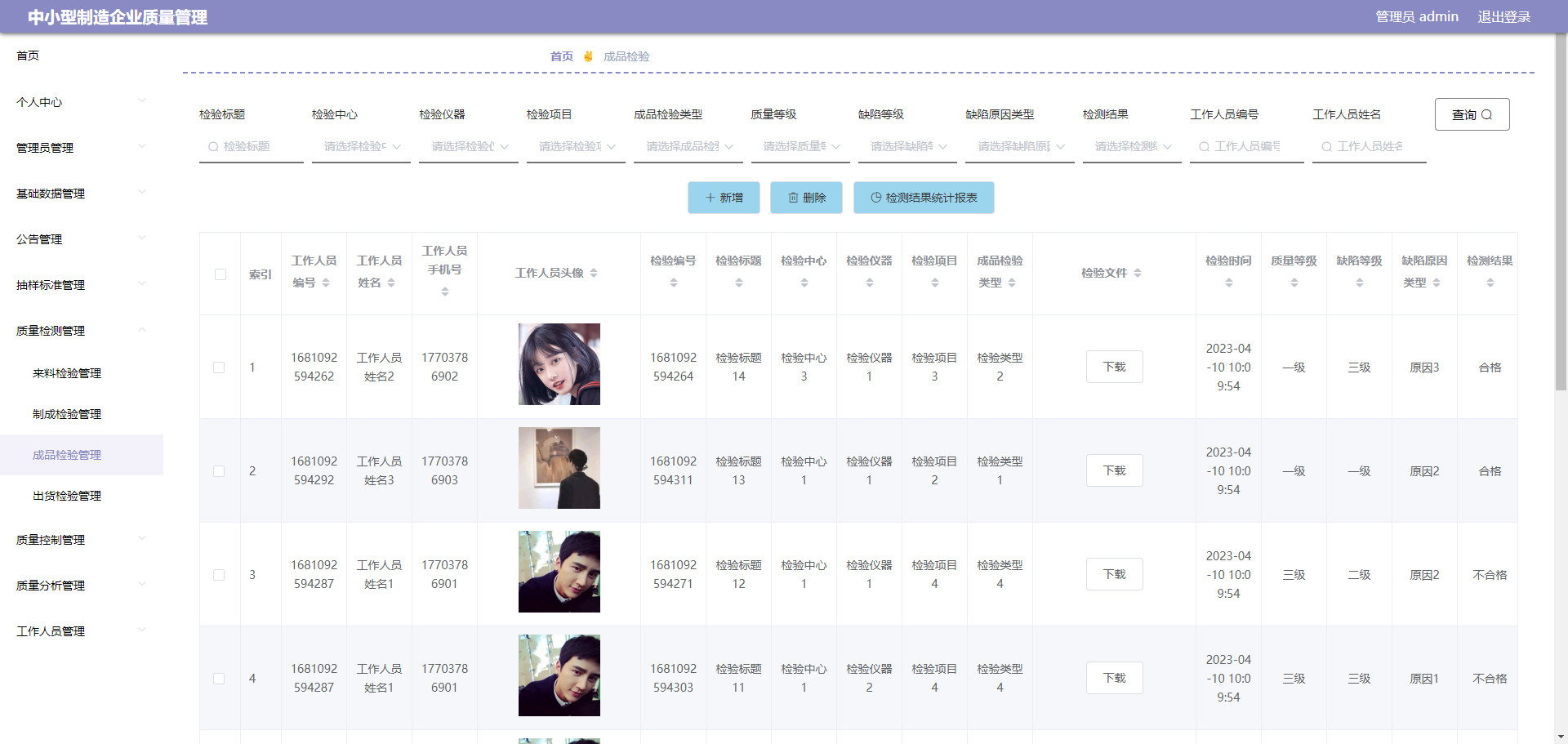Open the 检测结果 filter dropdown
The height and width of the screenshot is (744, 1568).
(1132, 147)
